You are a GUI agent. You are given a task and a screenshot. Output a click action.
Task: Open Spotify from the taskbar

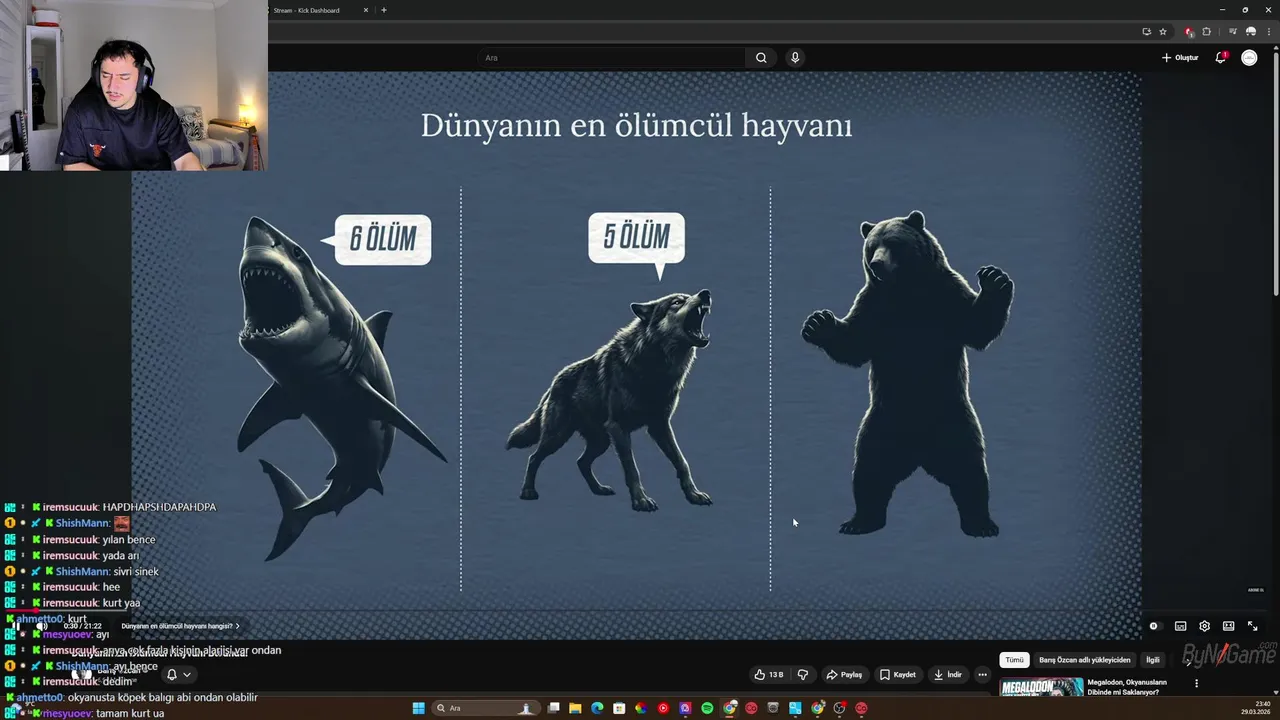coord(707,708)
